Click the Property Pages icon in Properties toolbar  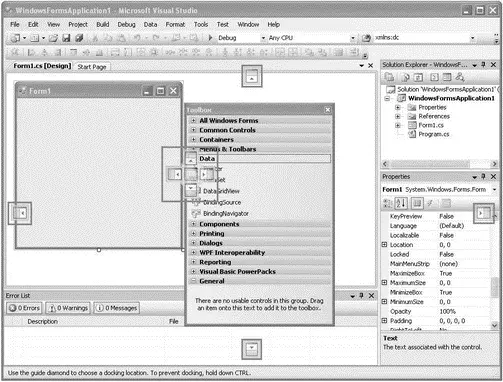[446, 203]
